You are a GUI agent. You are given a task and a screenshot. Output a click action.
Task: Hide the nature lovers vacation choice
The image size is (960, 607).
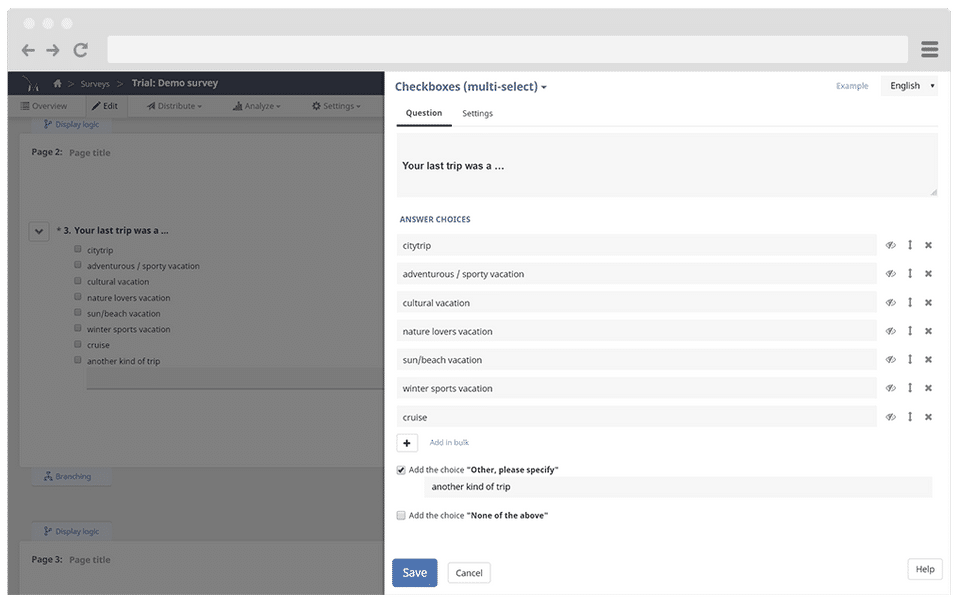891,331
